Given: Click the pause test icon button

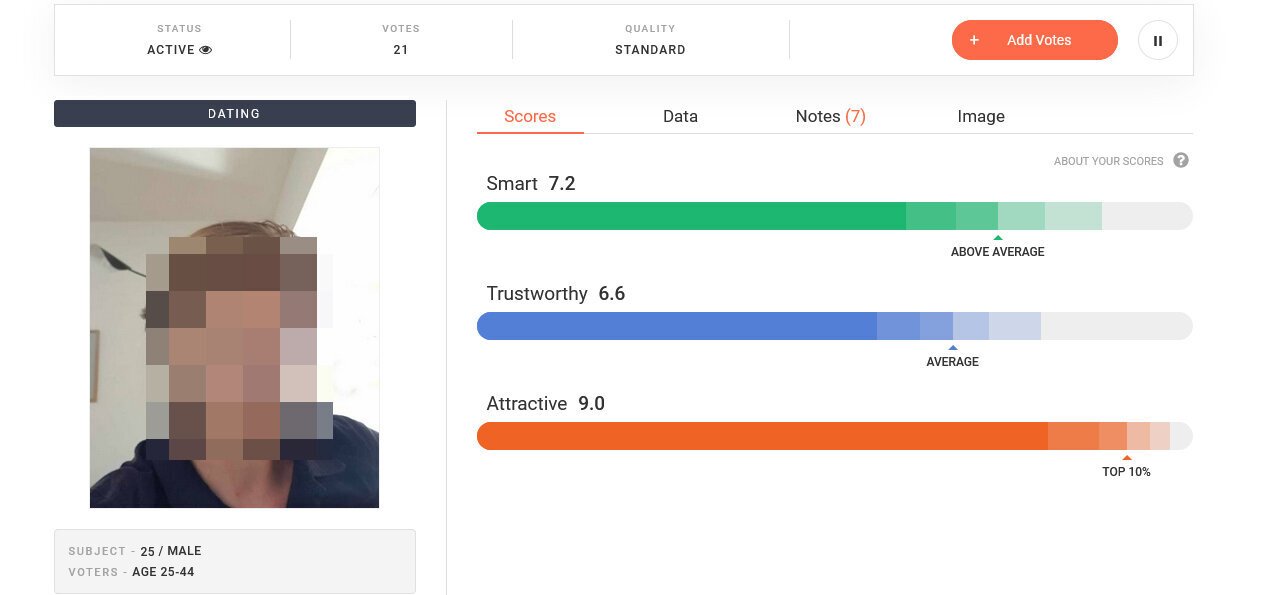Looking at the screenshot, I should coord(1157,41).
